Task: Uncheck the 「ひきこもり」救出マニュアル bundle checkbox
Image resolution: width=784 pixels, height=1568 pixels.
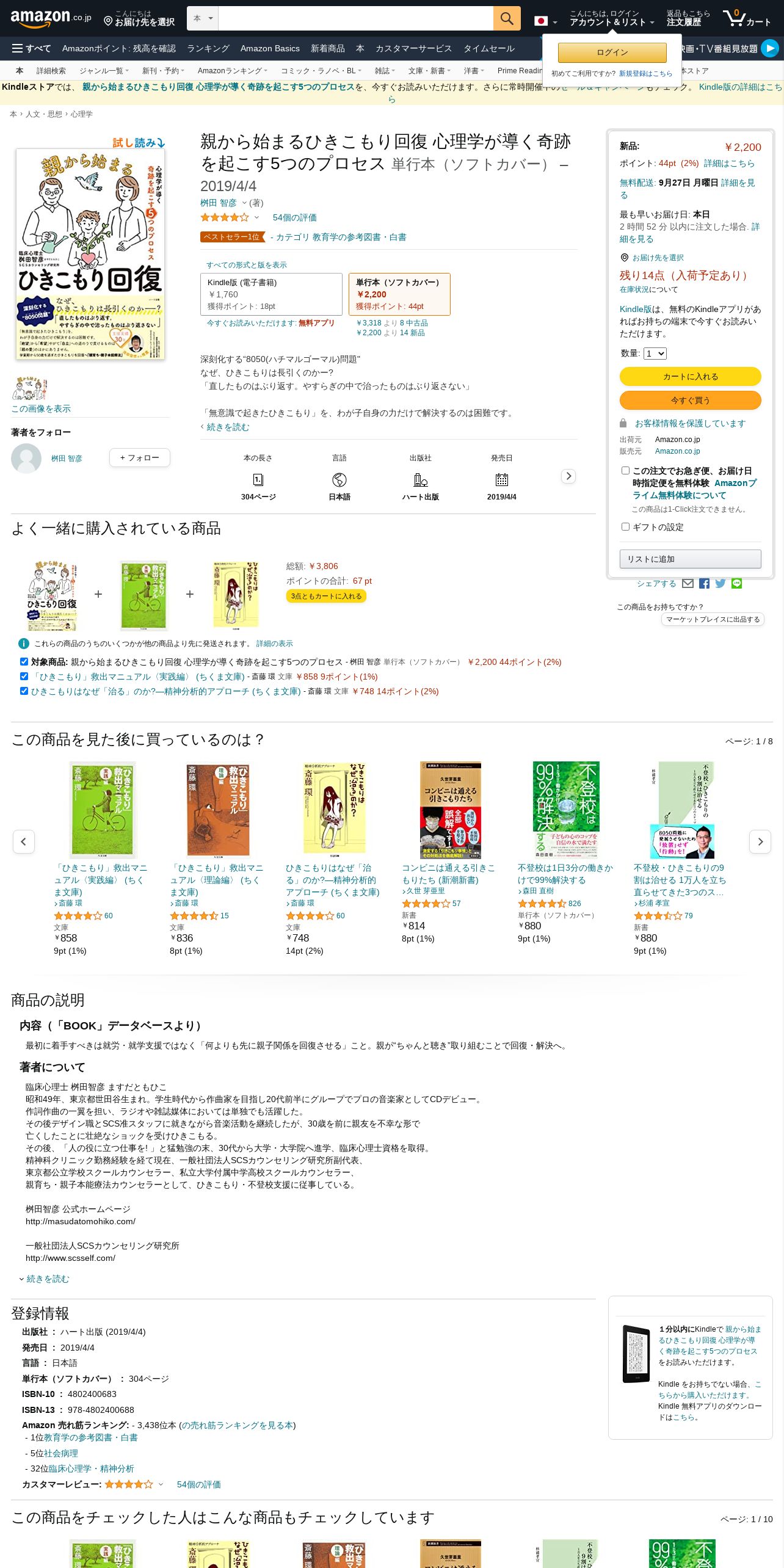Action: pos(24,676)
